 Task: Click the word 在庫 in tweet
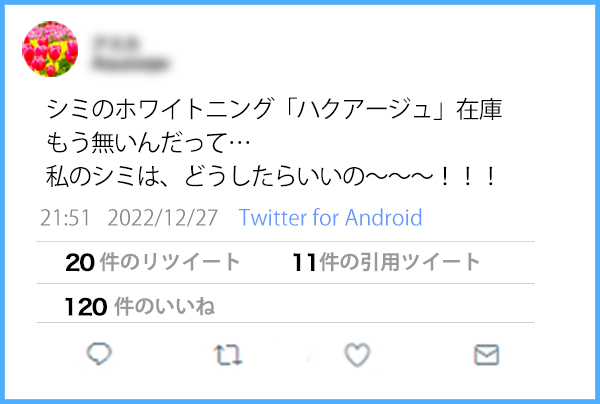tap(479, 109)
